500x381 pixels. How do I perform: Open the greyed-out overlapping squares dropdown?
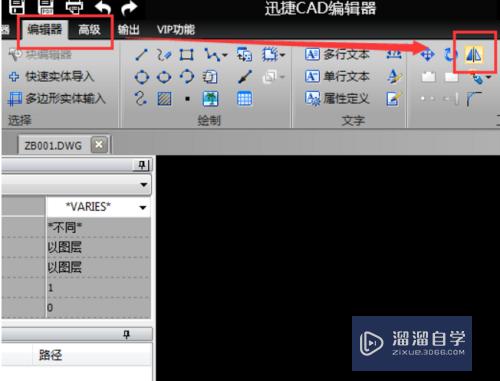tap(282, 77)
